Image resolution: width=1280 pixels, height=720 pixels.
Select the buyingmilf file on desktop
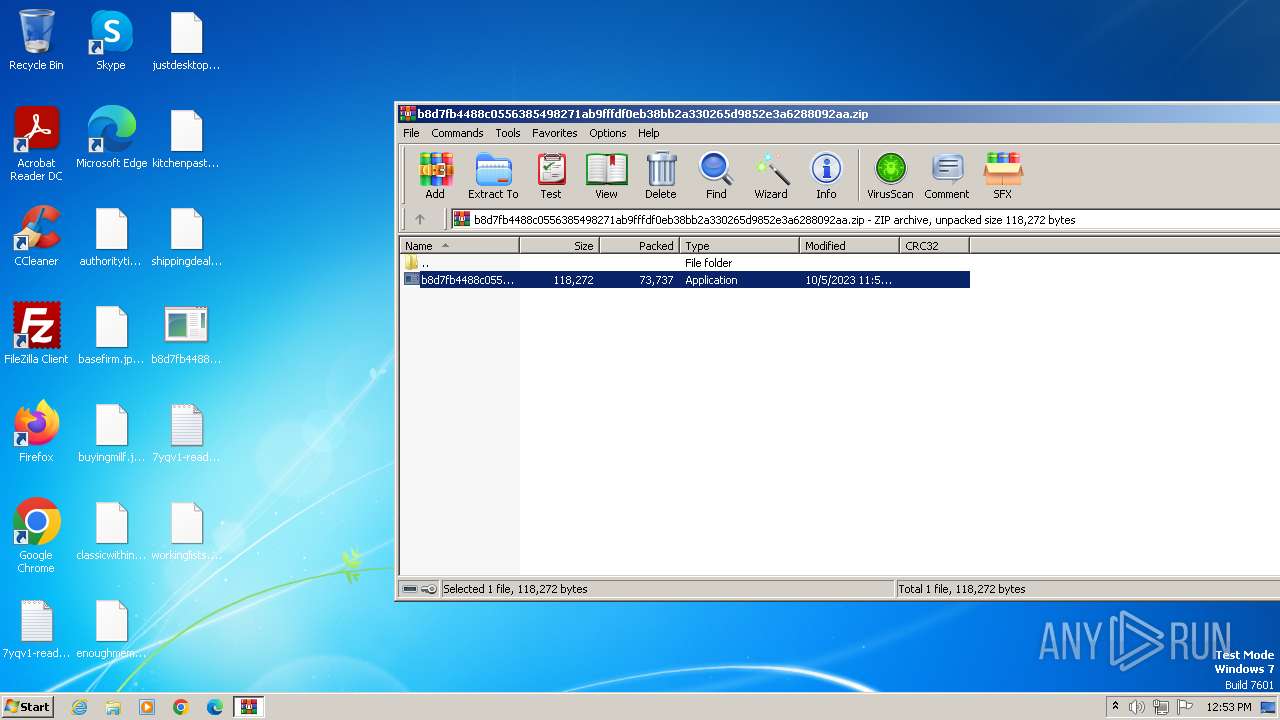pos(111,432)
